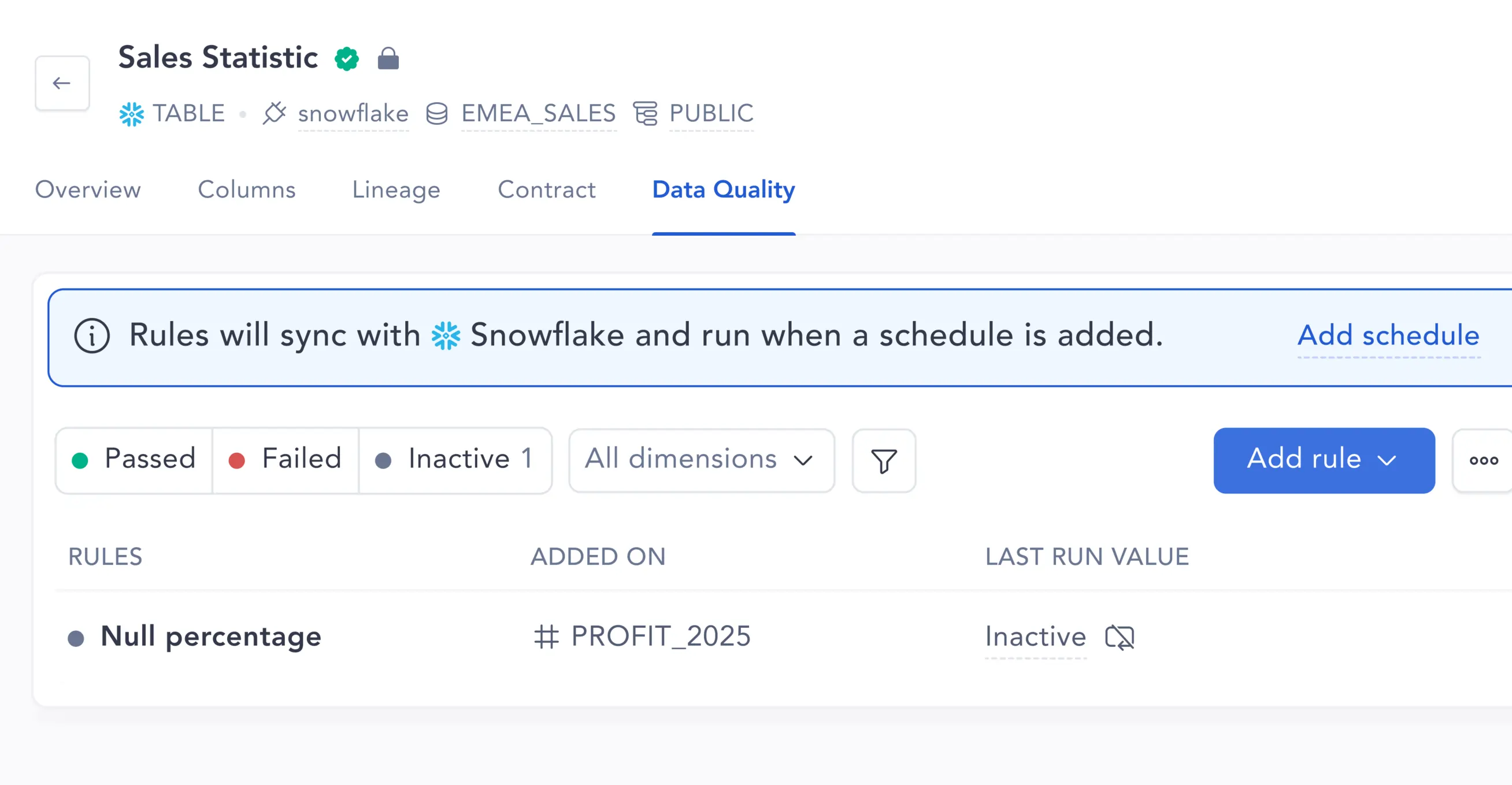Click the connector plug icon near snowflake
The image size is (1512, 785).
274,113
